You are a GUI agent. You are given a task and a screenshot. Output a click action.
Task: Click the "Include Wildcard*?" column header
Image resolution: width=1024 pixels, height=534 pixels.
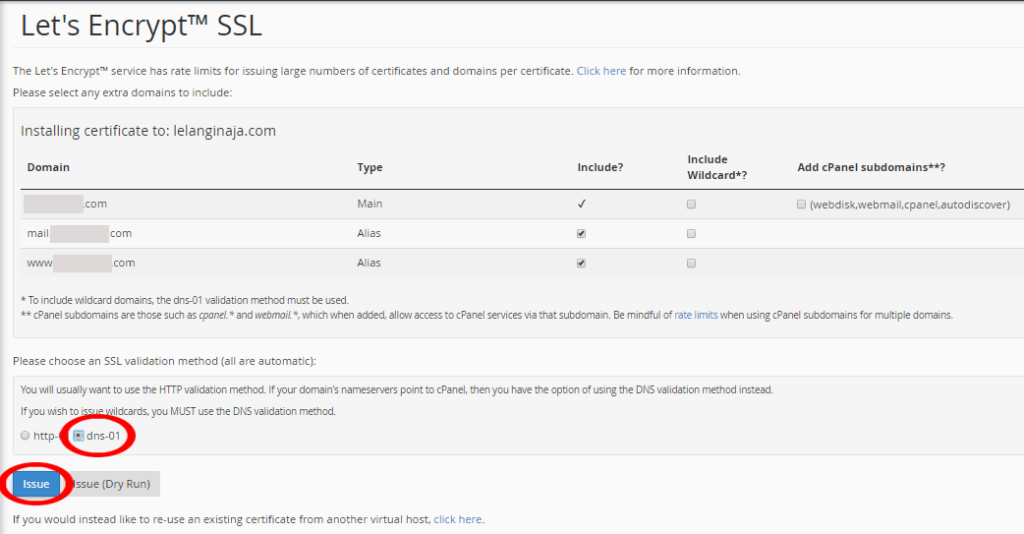click(x=718, y=167)
